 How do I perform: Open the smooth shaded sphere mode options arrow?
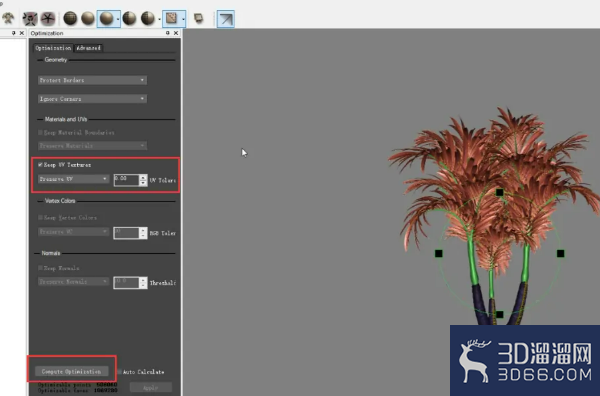tap(118, 19)
